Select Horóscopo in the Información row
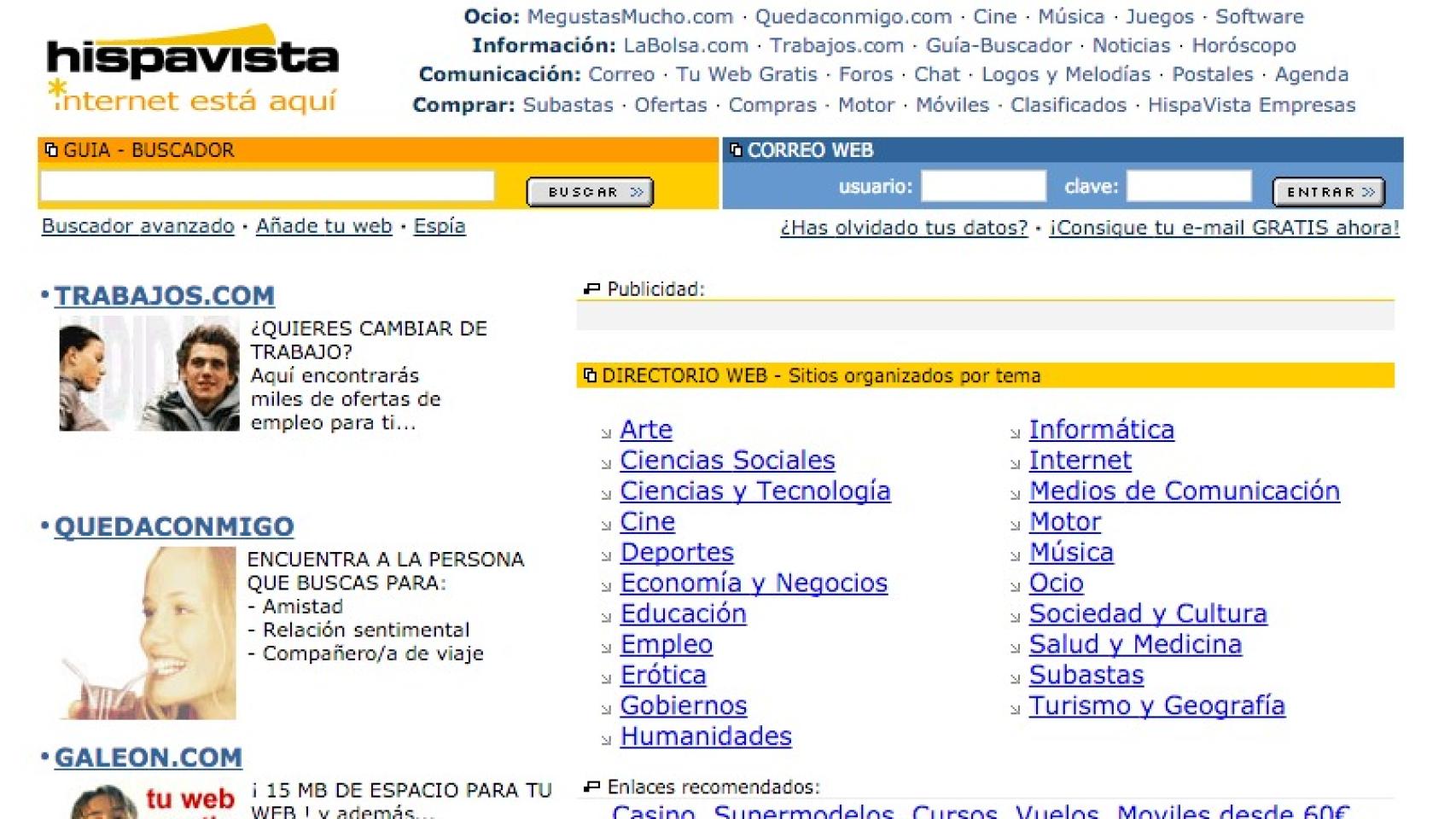The image size is (1456, 819). click(x=1243, y=45)
